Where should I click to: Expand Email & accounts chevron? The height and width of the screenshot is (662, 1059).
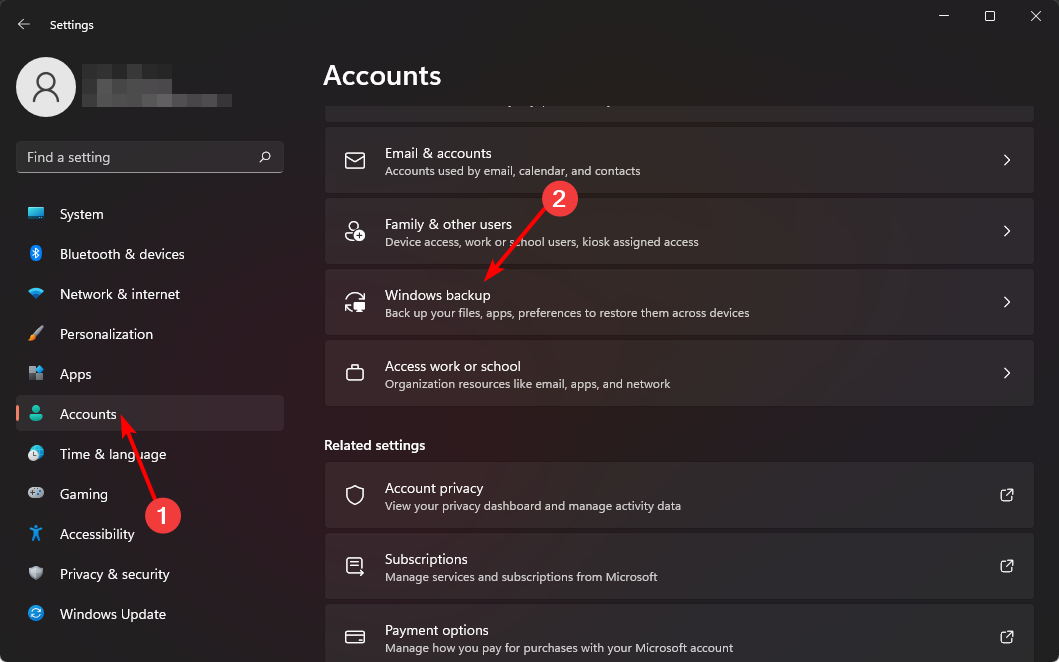pos(1007,160)
